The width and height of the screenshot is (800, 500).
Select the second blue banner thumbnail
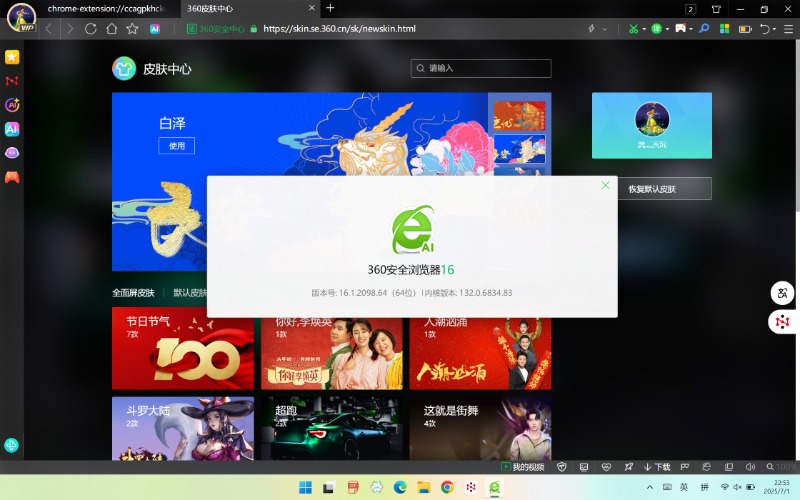pyautogui.click(x=519, y=148)
